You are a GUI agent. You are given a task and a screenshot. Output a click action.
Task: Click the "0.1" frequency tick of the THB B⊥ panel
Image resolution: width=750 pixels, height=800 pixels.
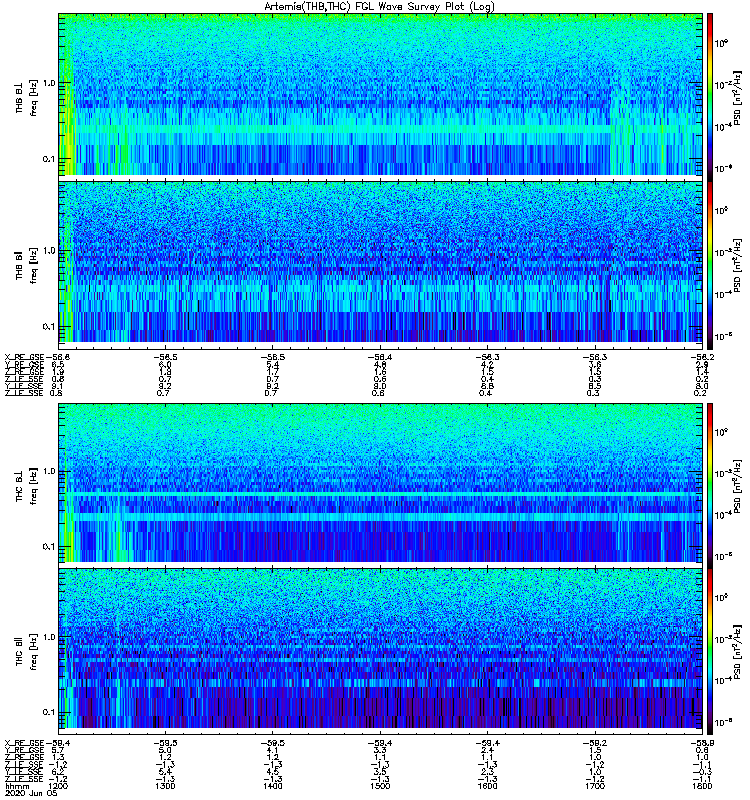point(49,159)
